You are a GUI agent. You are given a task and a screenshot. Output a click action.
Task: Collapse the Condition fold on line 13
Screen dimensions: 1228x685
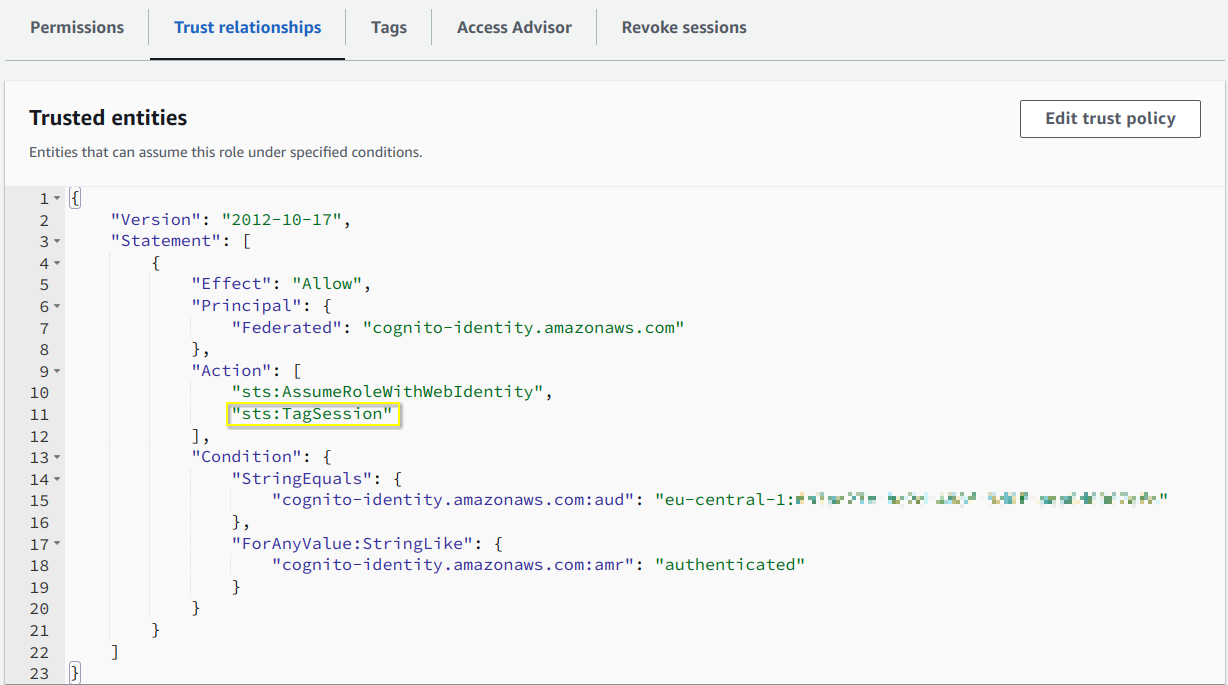tap(57, 458)
